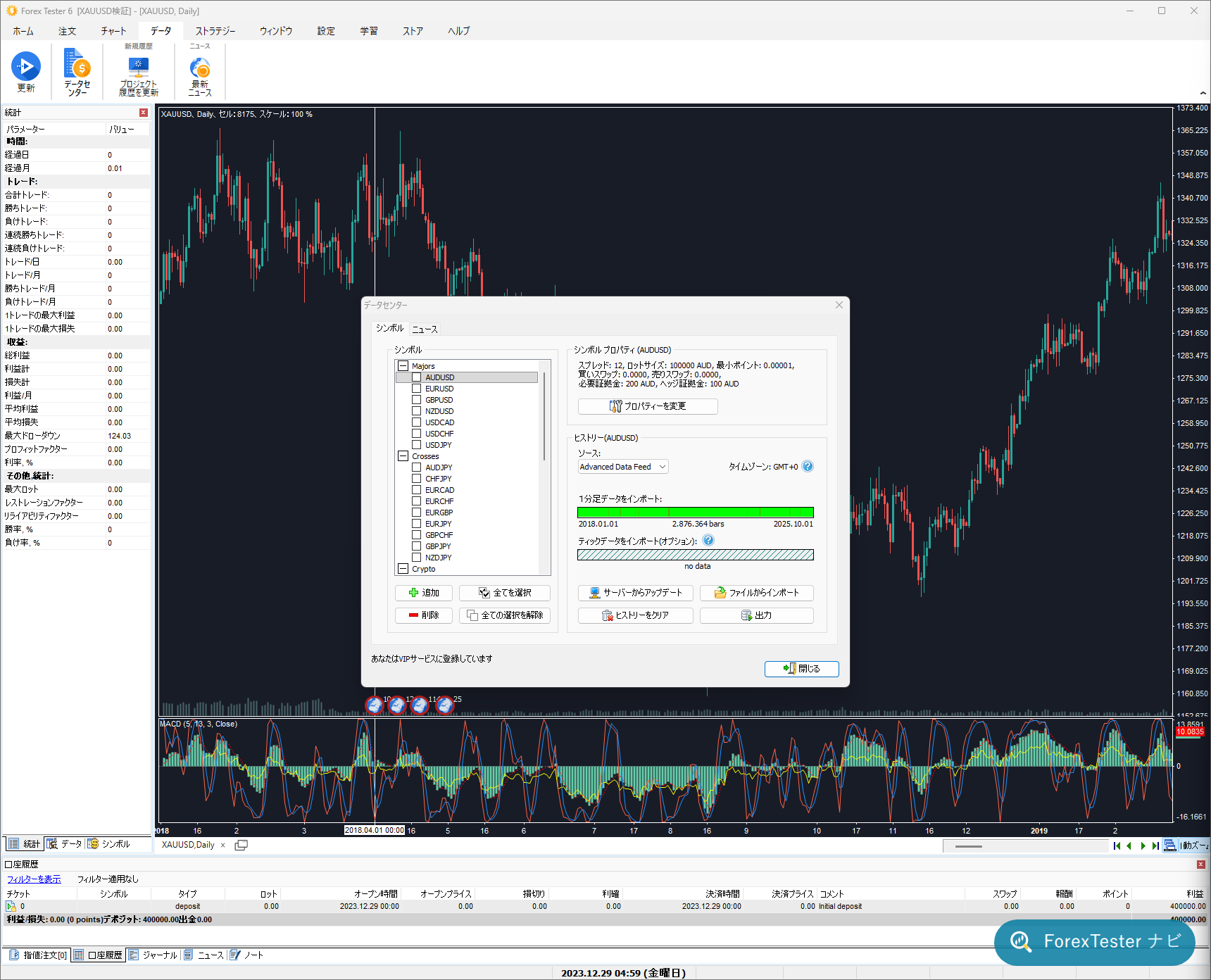Click the hatched tick data progress bar
The width and height of the screenshot is (1211, 980).
coord(696,555)
